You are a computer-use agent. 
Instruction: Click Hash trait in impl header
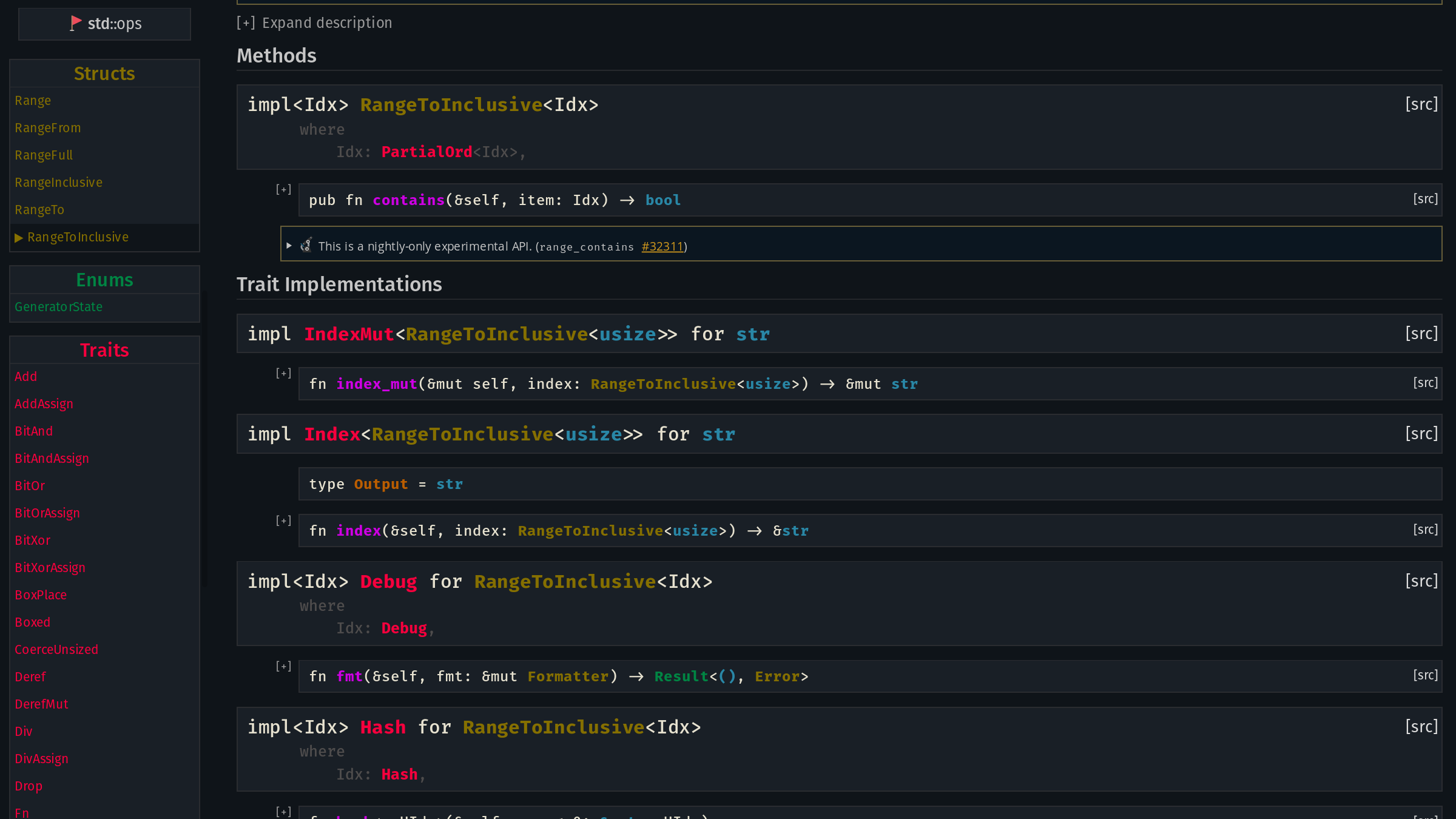coord(383,727)
